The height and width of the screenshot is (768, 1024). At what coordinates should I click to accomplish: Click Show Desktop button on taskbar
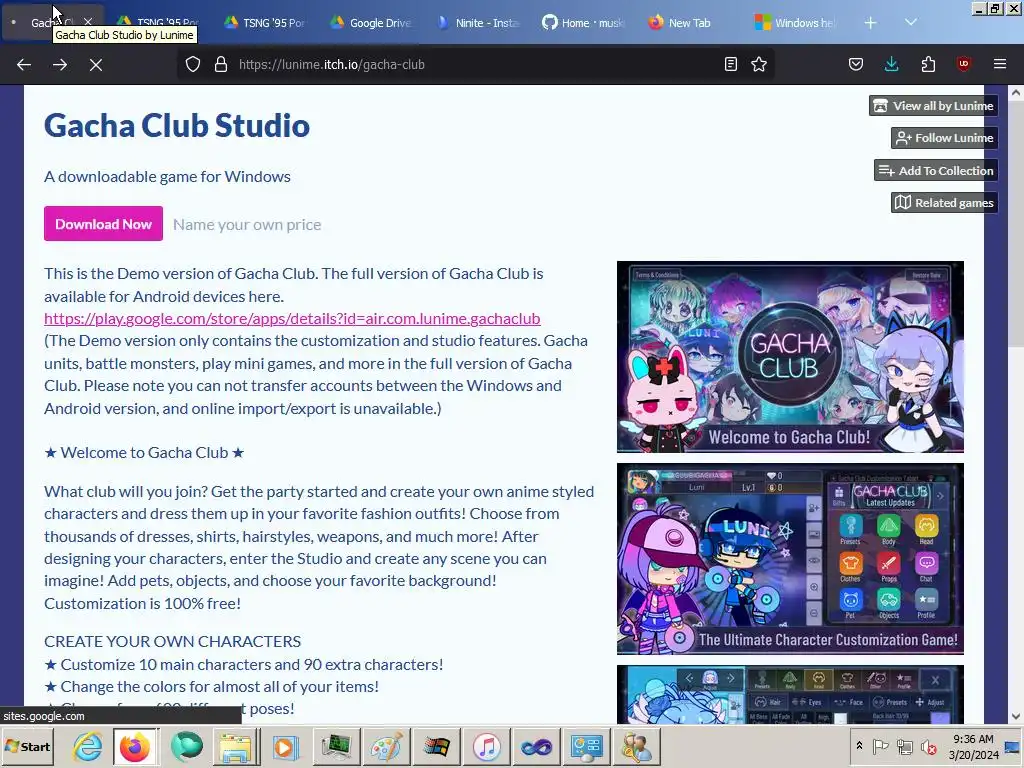[1013, 747]
